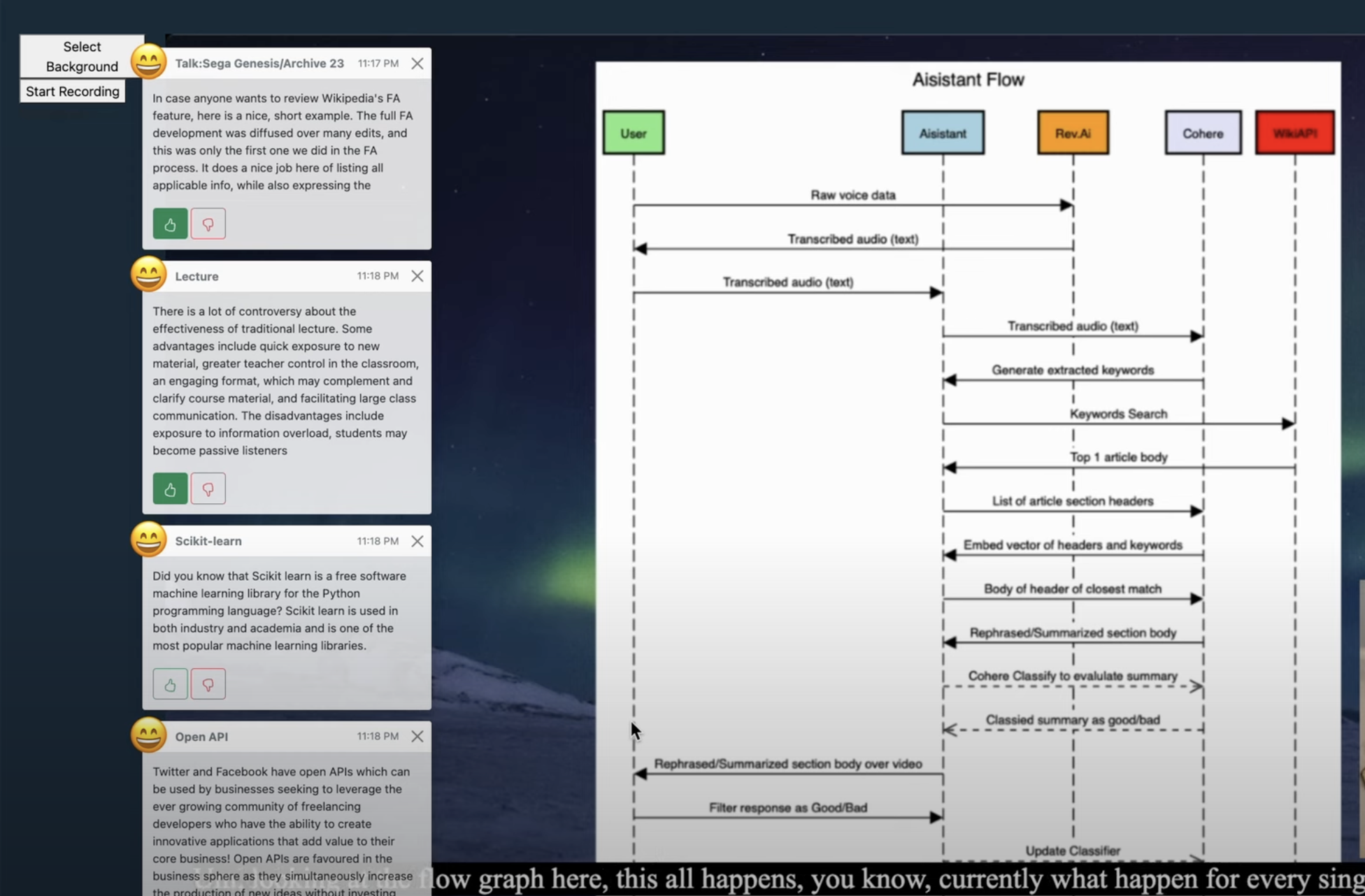Dismiss the Talk:Sega Genesis/Archive 23 card
This screenshot has height=896, width=1365.
click(417, 64)
